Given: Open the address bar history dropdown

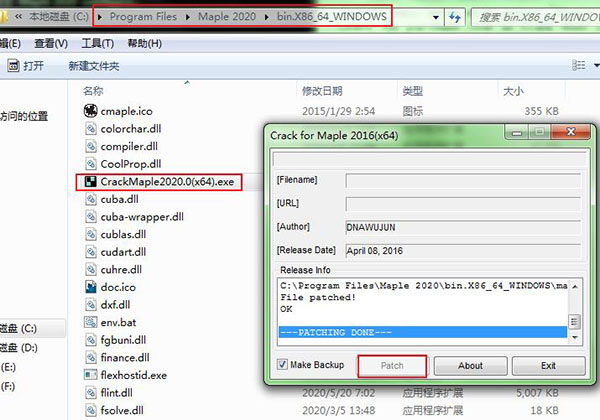Looking at the screenshot, I should [x=435, y=17].
